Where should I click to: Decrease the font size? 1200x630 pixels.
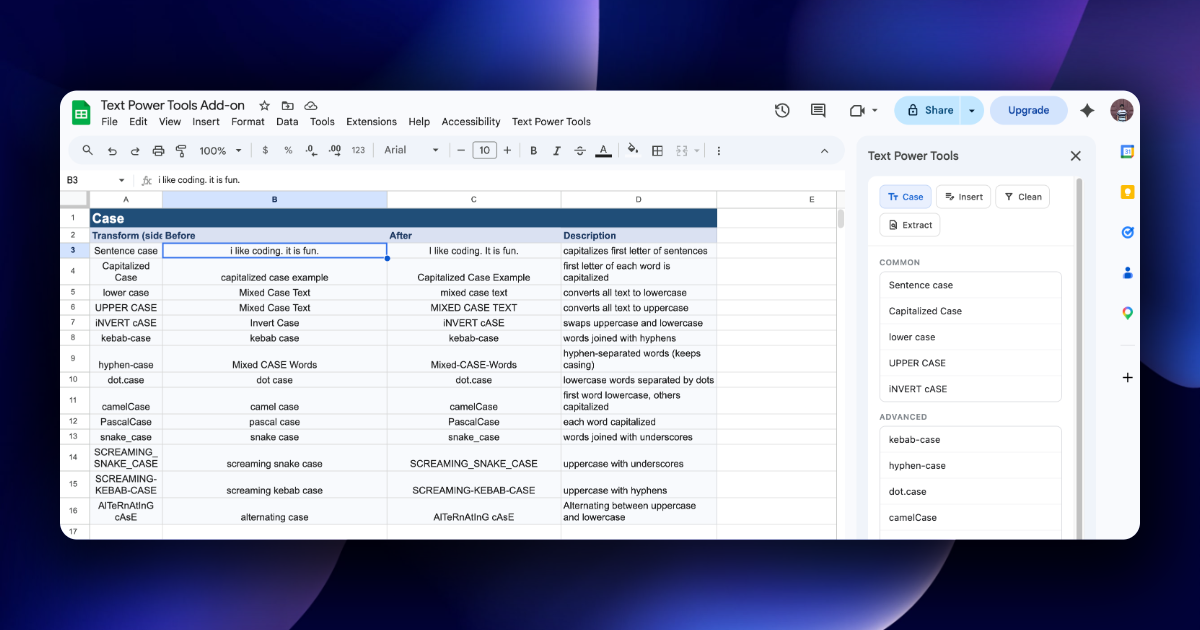point(461,150)
